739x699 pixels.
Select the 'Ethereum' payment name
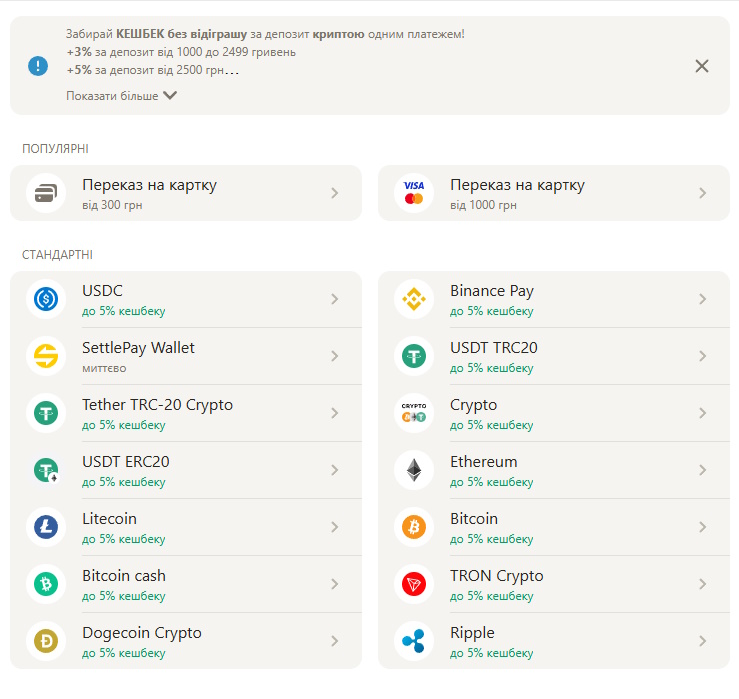point(484,462)
